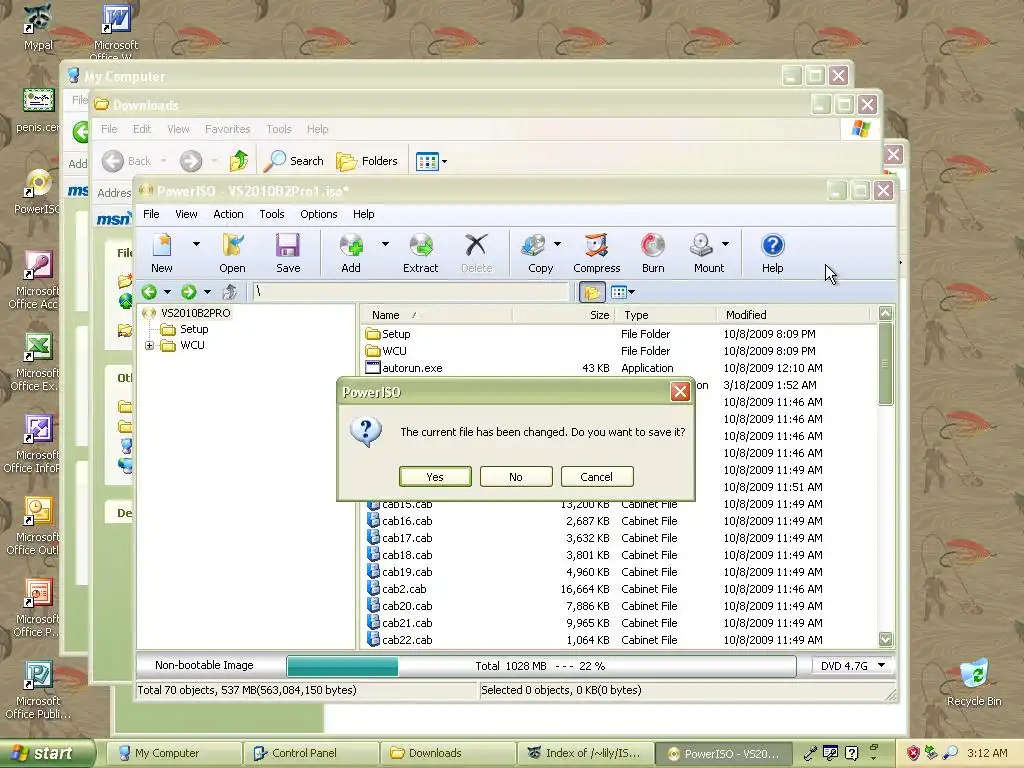
Task: Select VS2010B2PRO root in tree
Action: pos(195,313)
